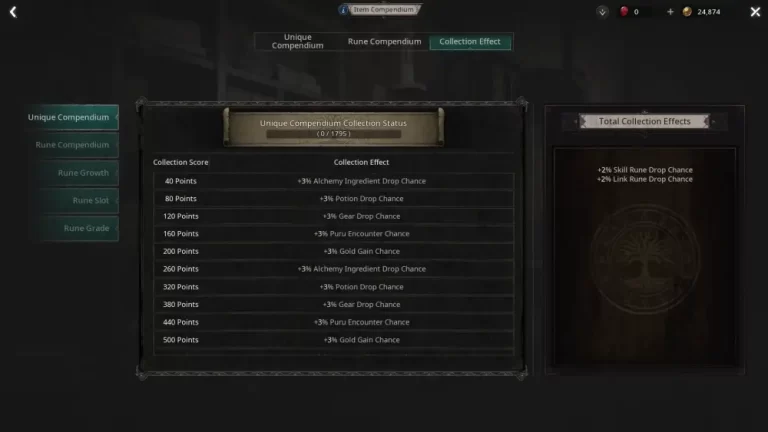Select the Collection Effect tab

click(470, 42)
